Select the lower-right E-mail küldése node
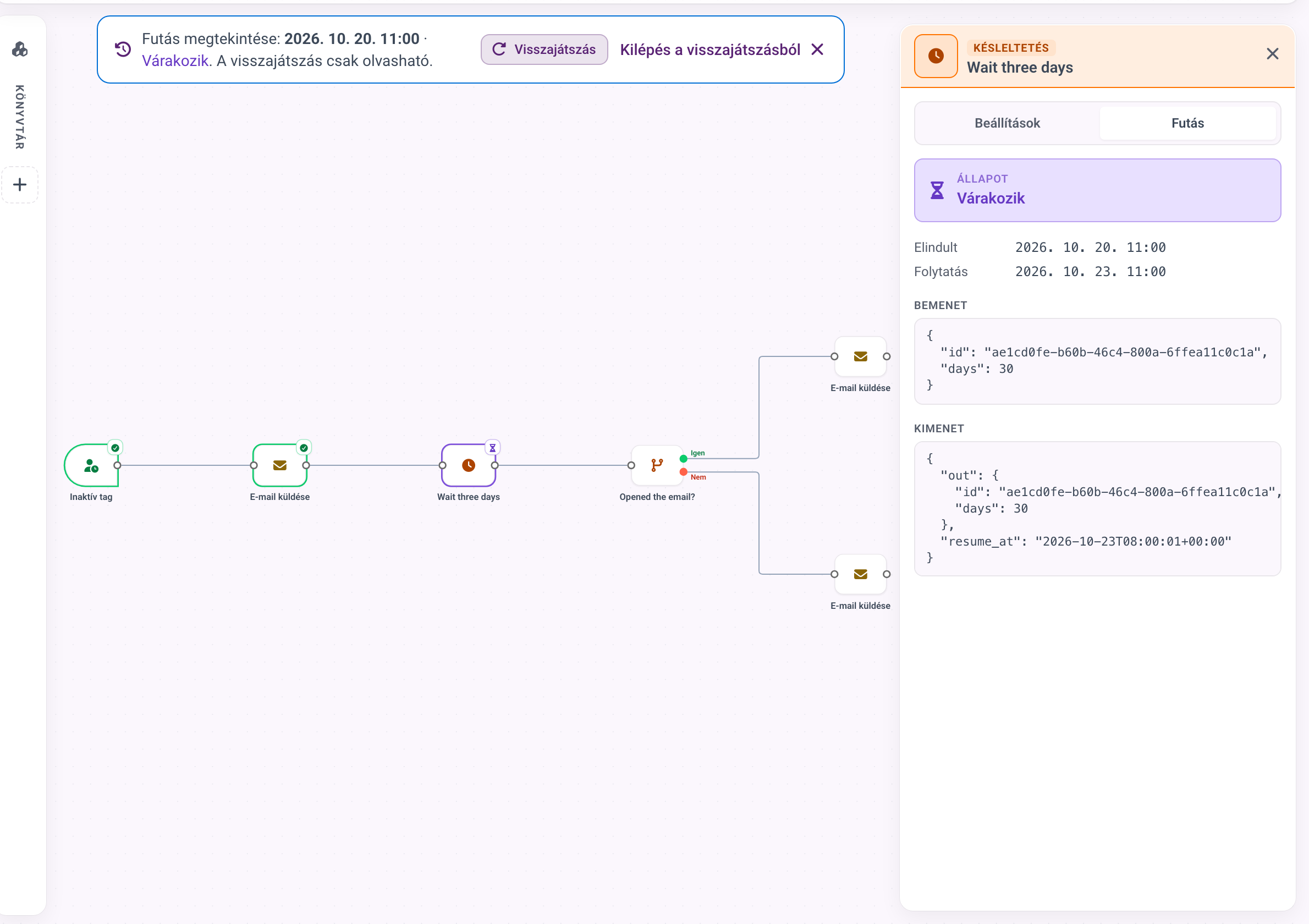This screenshot has height=924, width=1309. click(x=860, y=574)
